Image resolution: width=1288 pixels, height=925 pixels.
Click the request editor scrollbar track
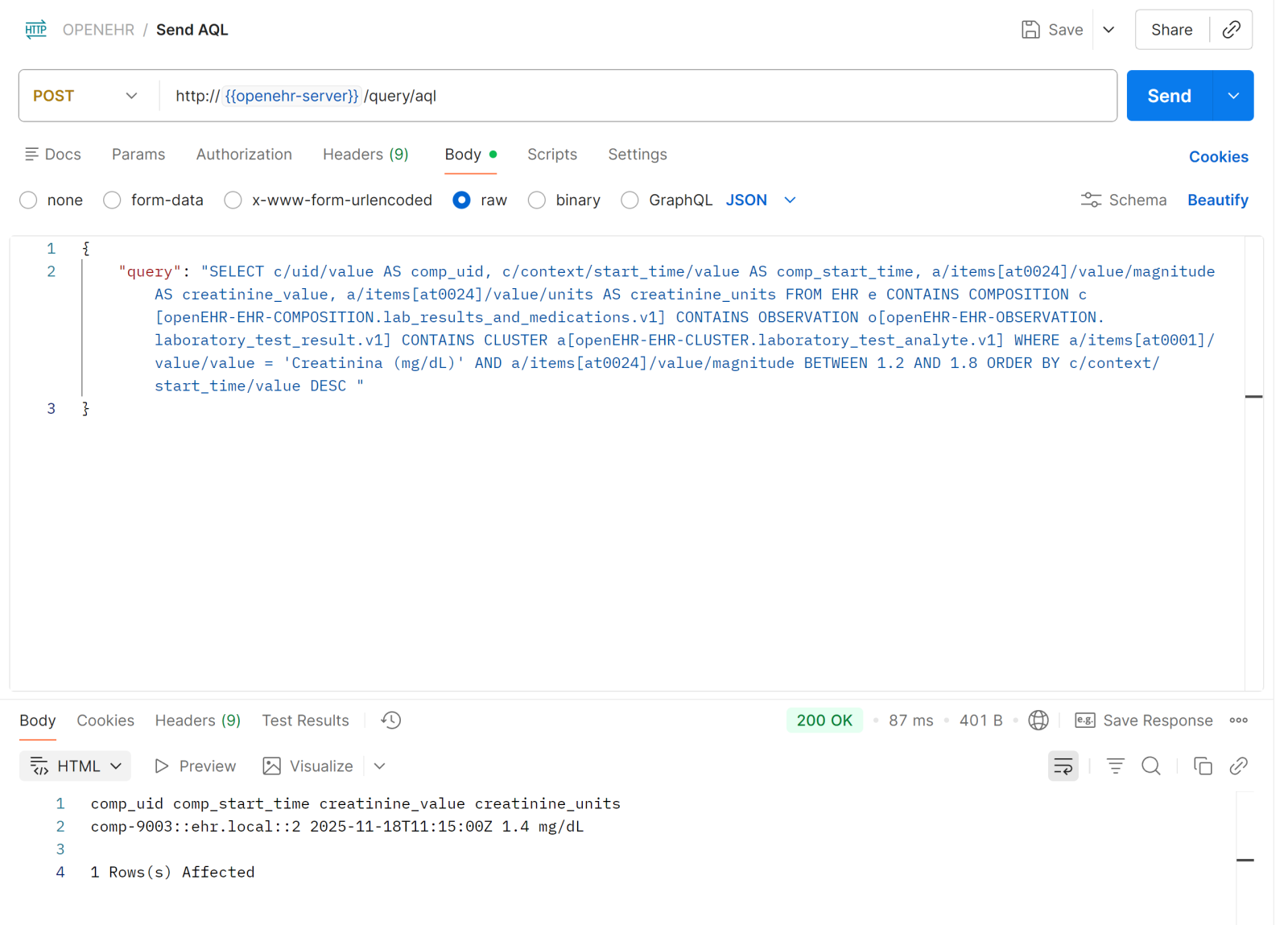click(x=1253, y=523)
